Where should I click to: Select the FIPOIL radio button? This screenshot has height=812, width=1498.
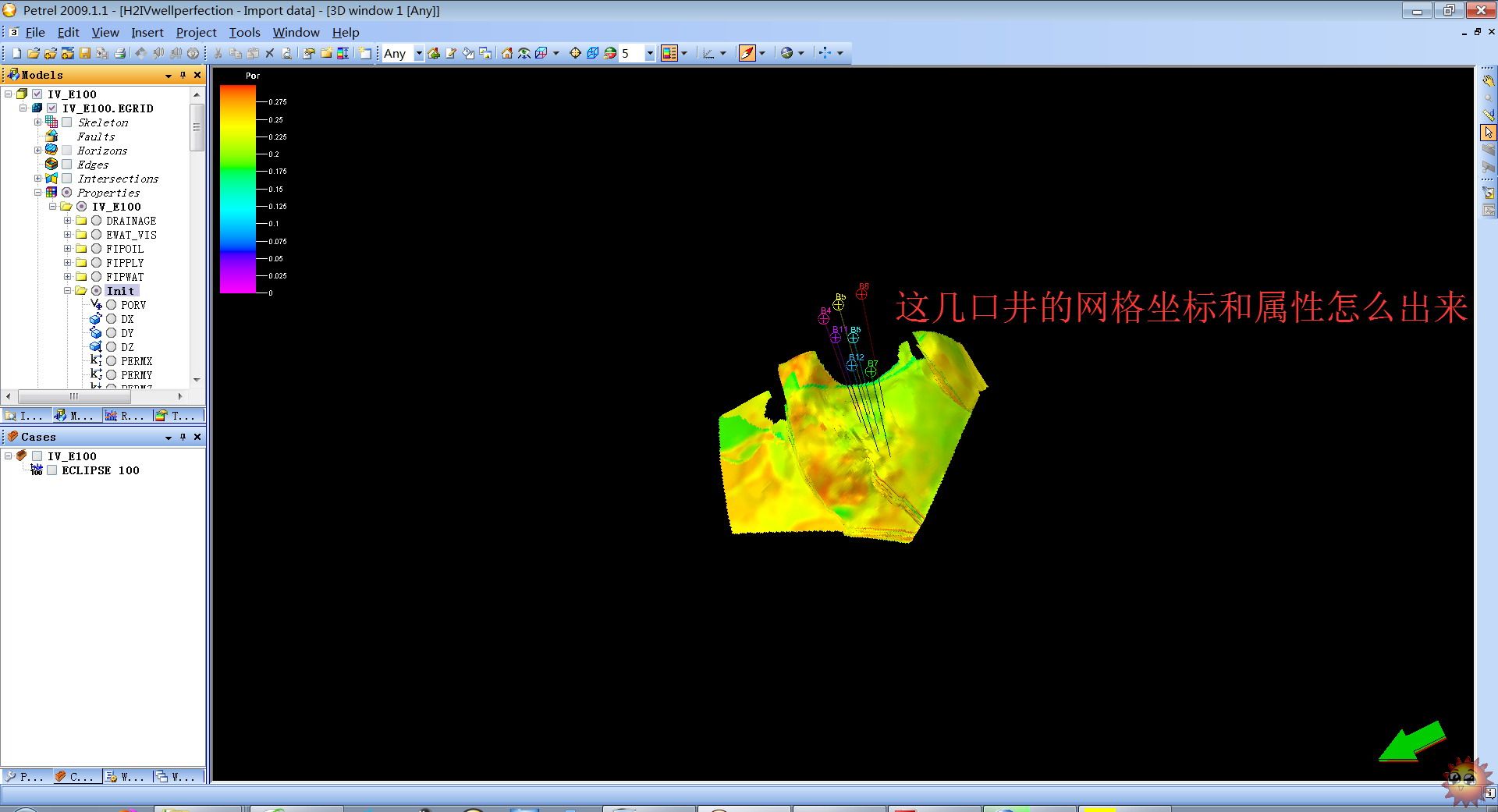(97, 249)
